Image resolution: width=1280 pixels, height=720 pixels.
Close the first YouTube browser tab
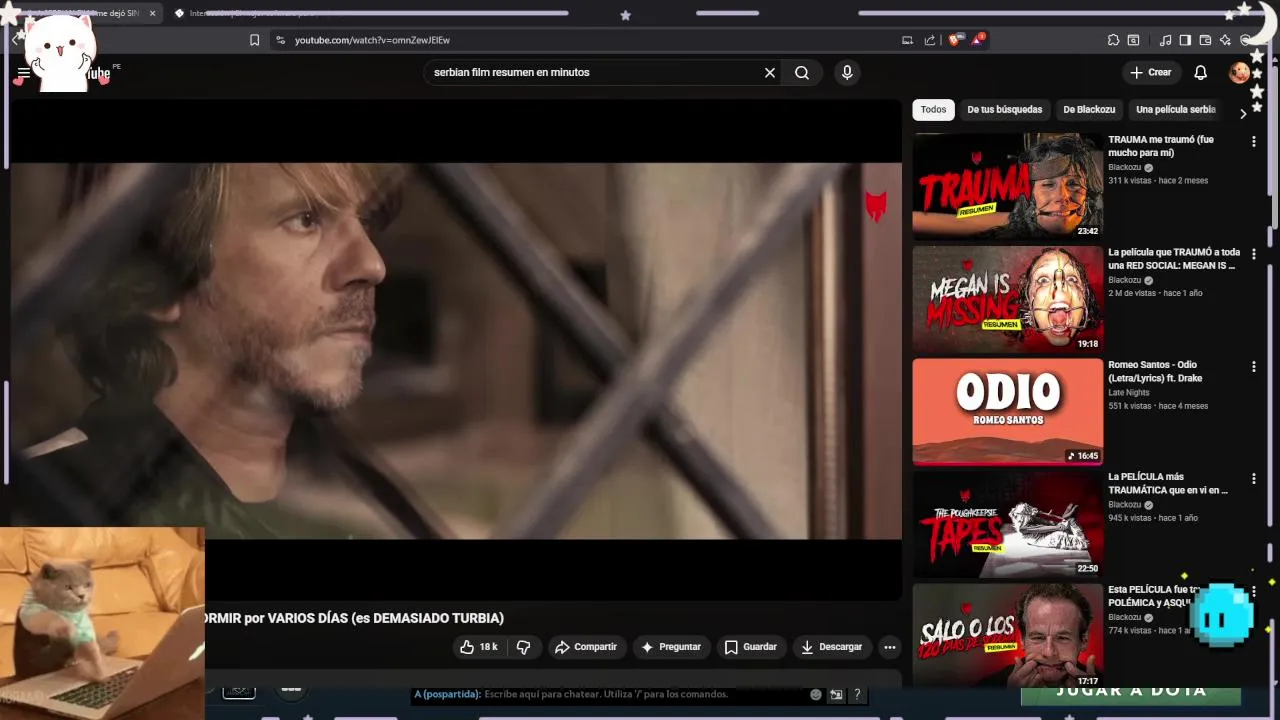tap(153, 13)
